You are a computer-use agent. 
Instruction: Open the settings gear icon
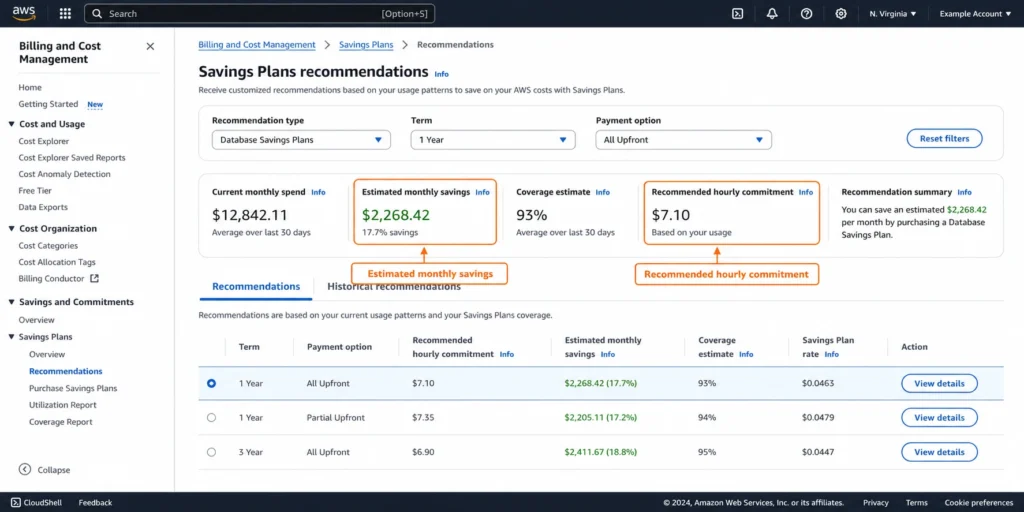pos(841,14)
